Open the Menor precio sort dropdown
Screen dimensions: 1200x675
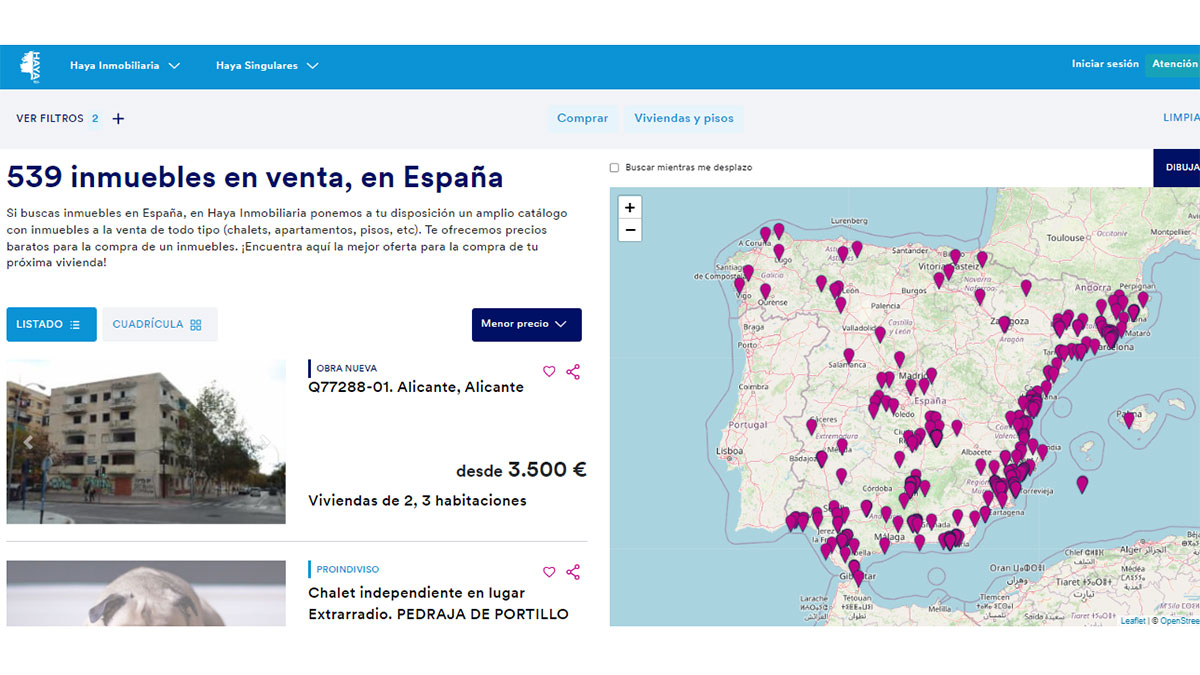pyautogui.click(x=526, y=325)
